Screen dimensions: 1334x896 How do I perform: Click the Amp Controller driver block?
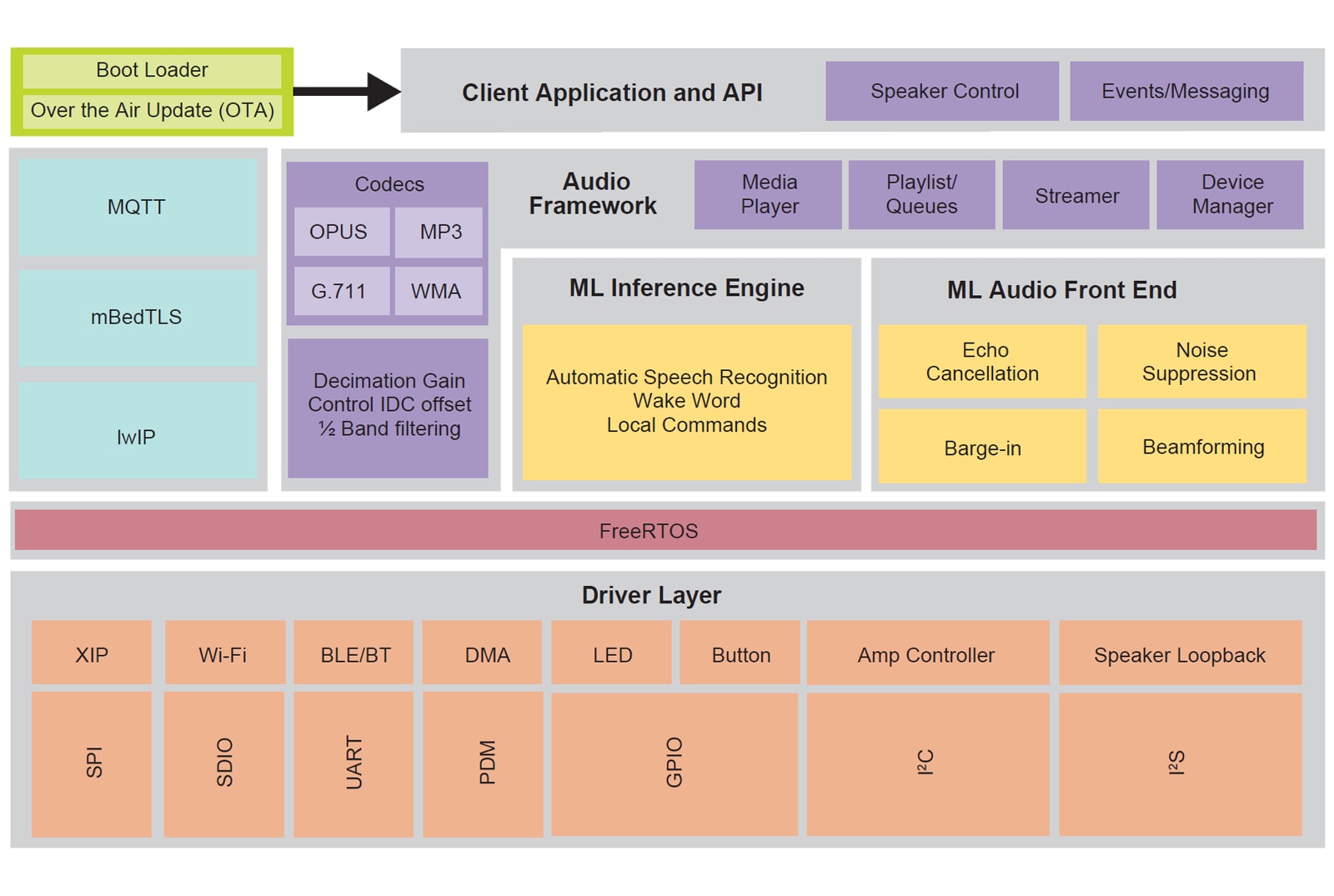927,653
